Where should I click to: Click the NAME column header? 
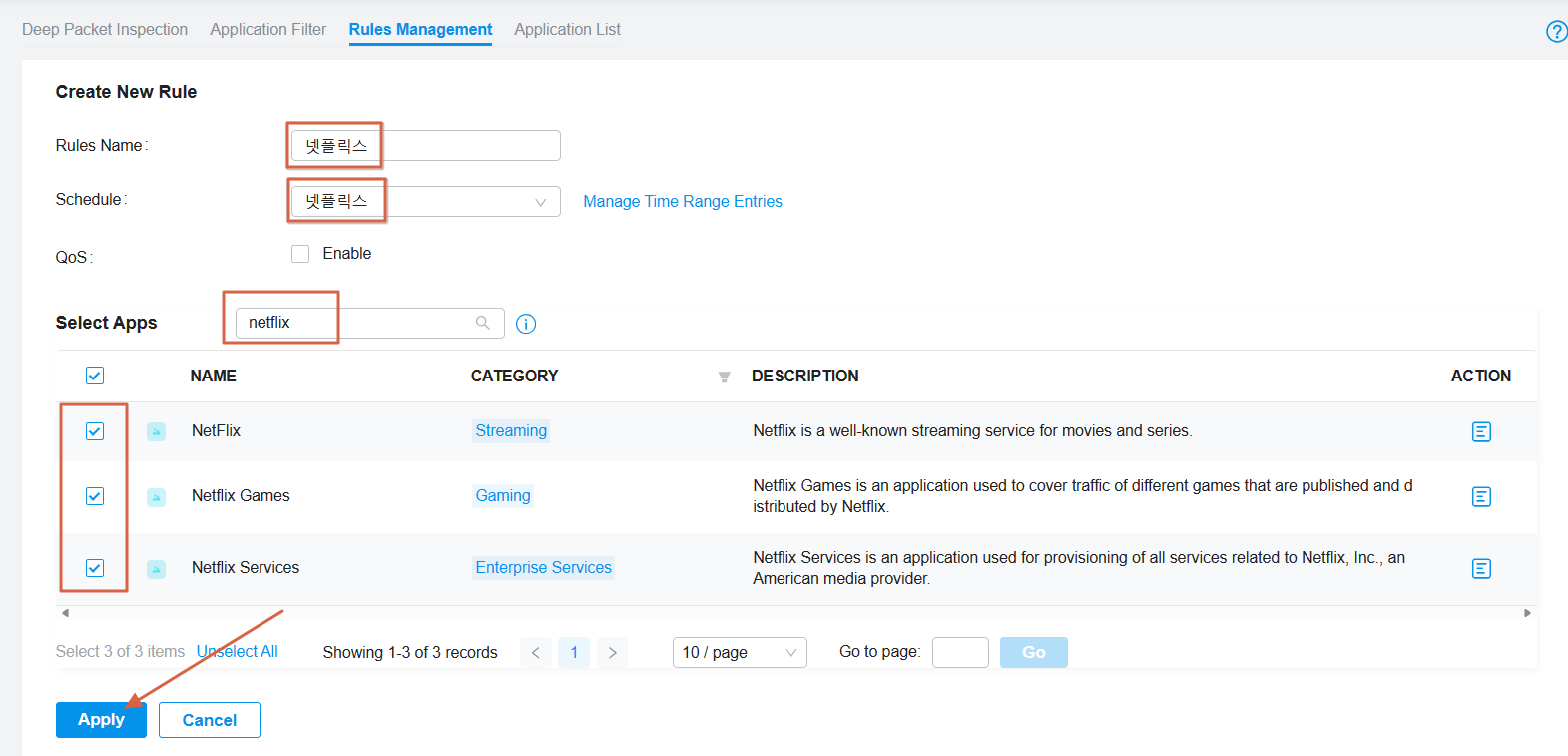(214, 377)
